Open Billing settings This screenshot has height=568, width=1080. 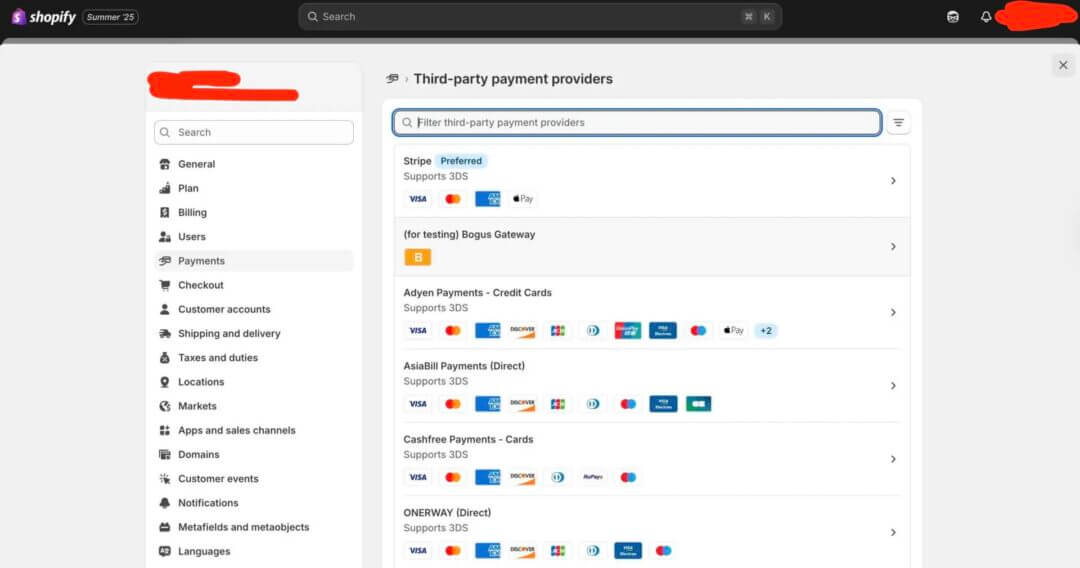point(253,212)
